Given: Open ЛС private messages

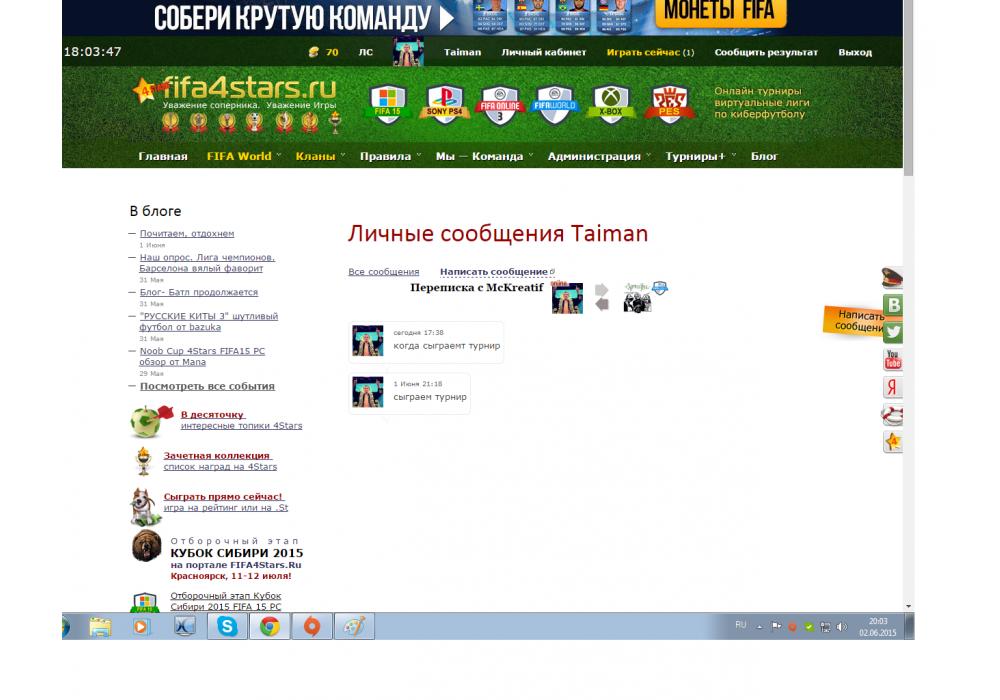Looking at the screenshot, I should [365, 52].
